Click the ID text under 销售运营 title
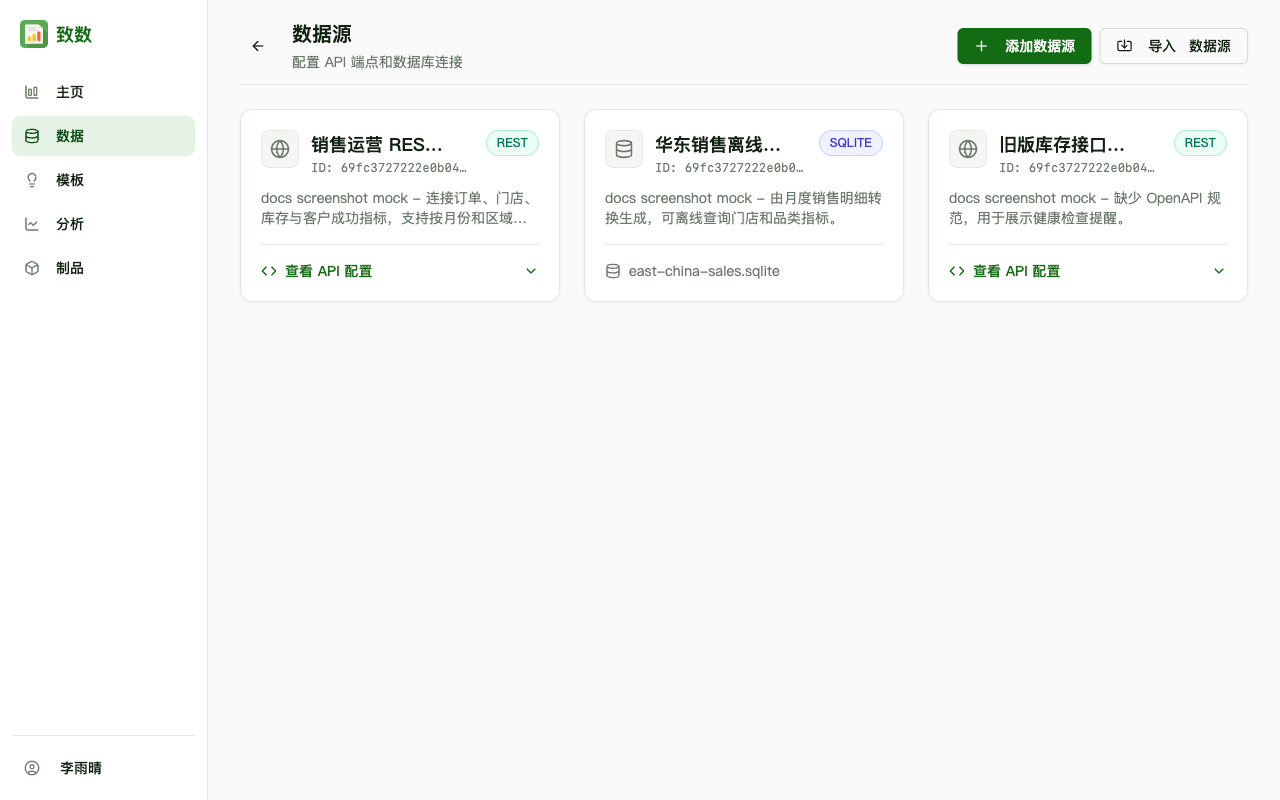The width and height of the screenshot is (1280, 800). pyautogui.click(x=389, y=168)
